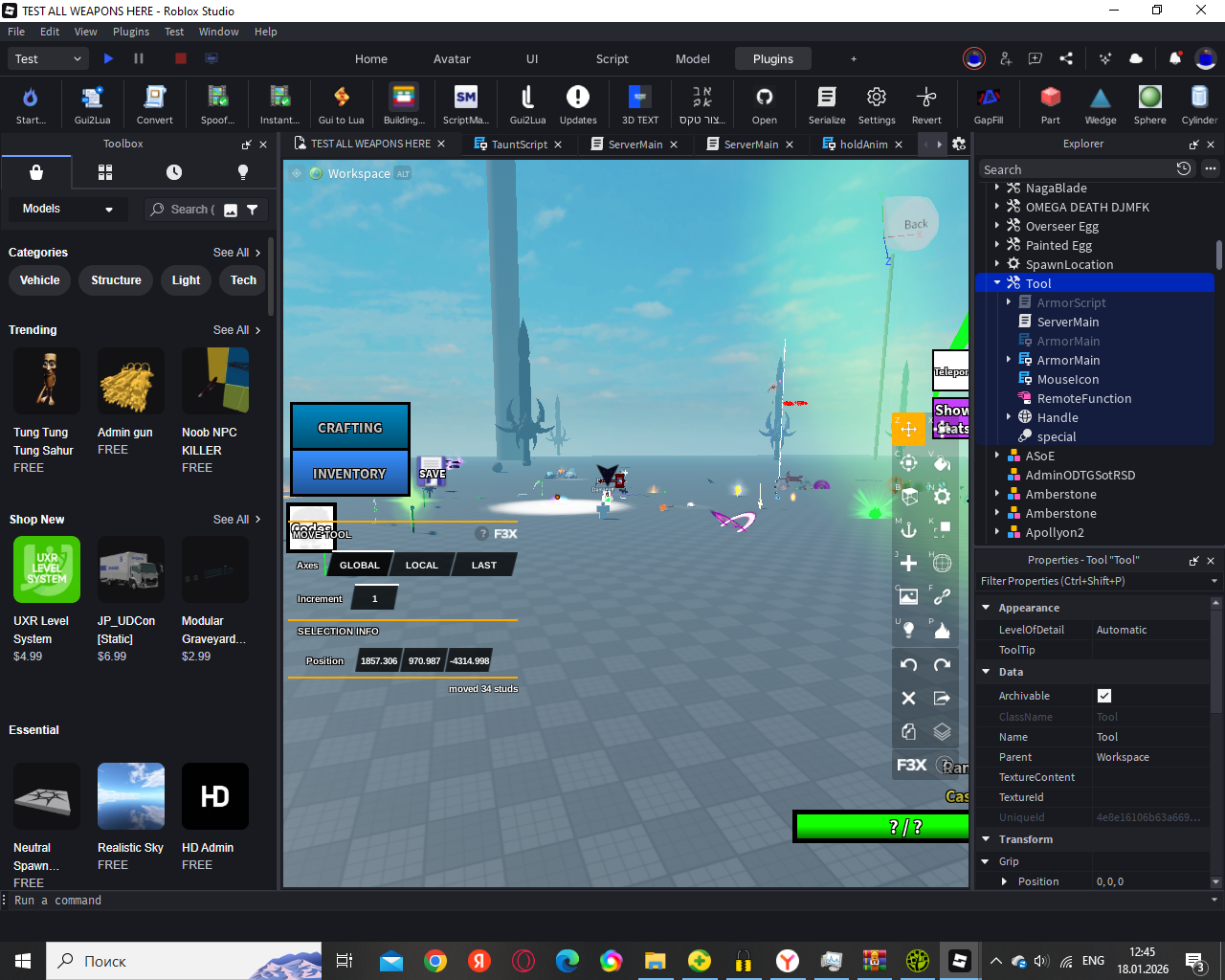Click the INVENTORY game button
Image resolution: width=1225 pixels, height=980 pixels.
350,474
